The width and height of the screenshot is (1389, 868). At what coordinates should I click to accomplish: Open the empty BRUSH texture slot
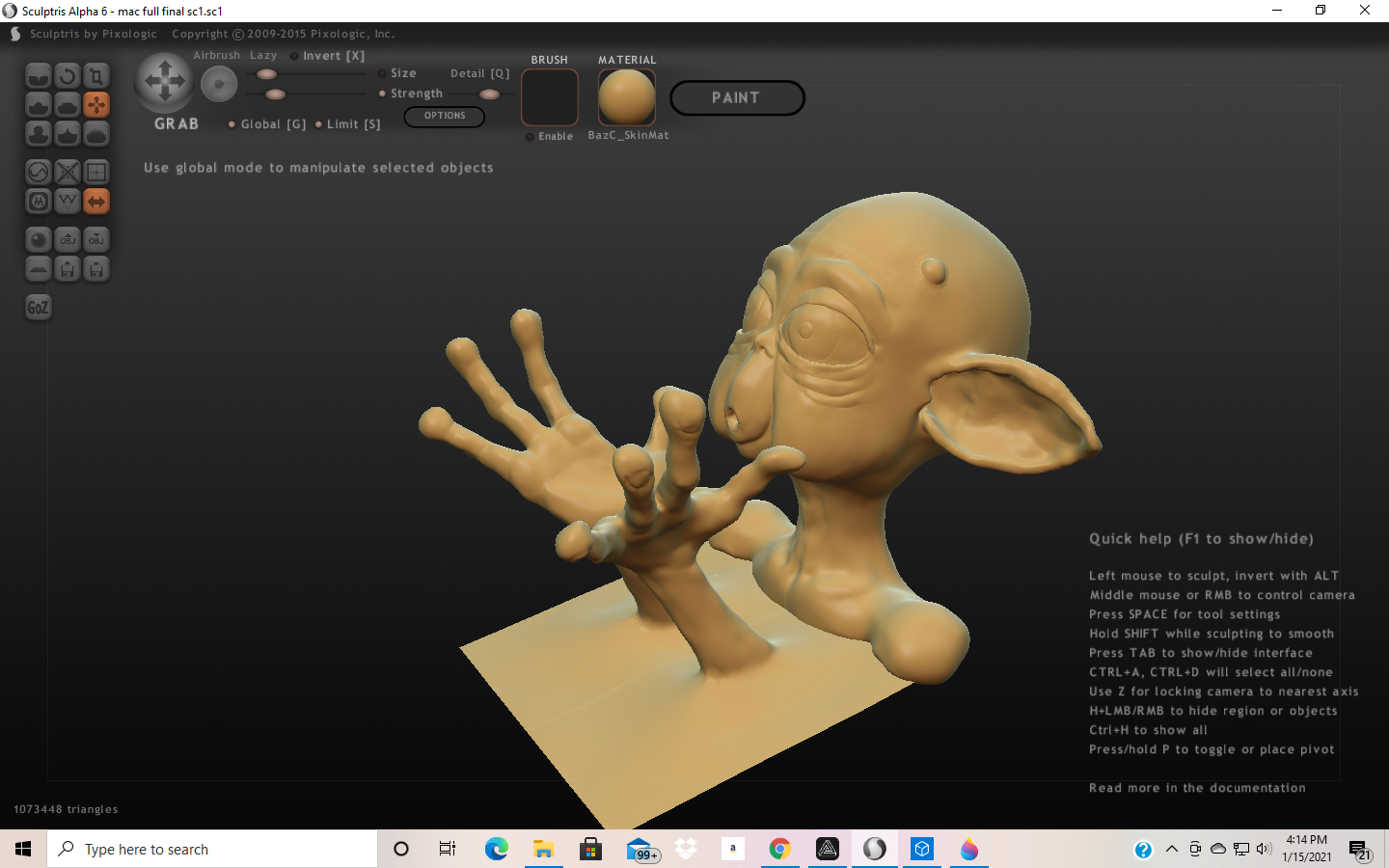point(550,97)
